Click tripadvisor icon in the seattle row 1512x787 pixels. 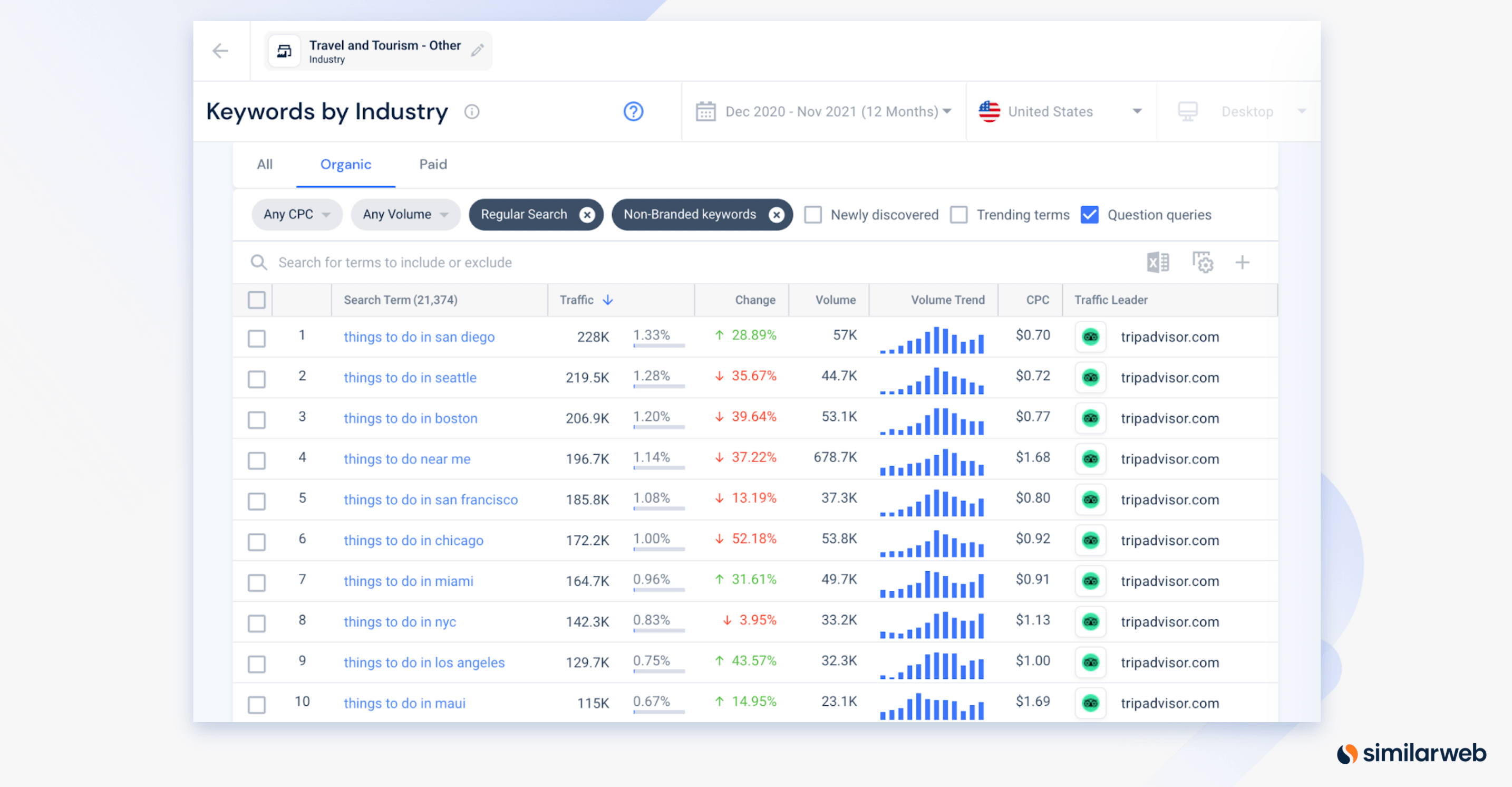(1091, 378)
